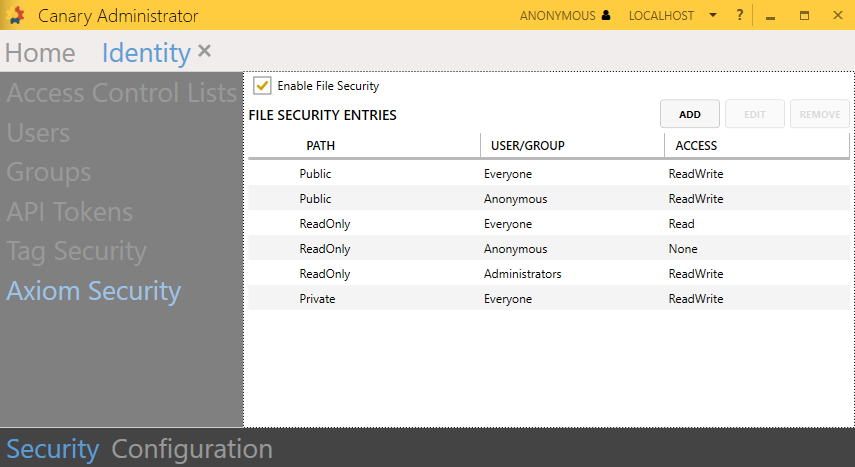Close the Identity tab with X

point(204,51)
